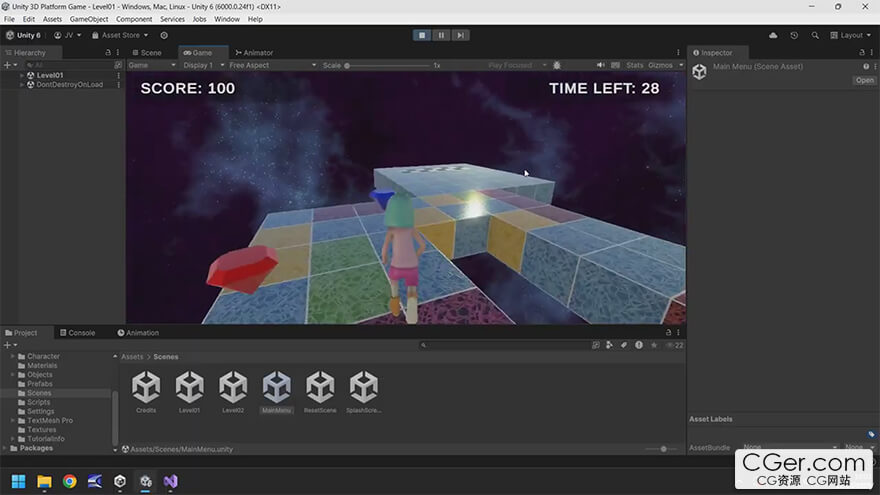Open the File menu
The height and width of the screenshot is (495, 880).
(10, 19)
